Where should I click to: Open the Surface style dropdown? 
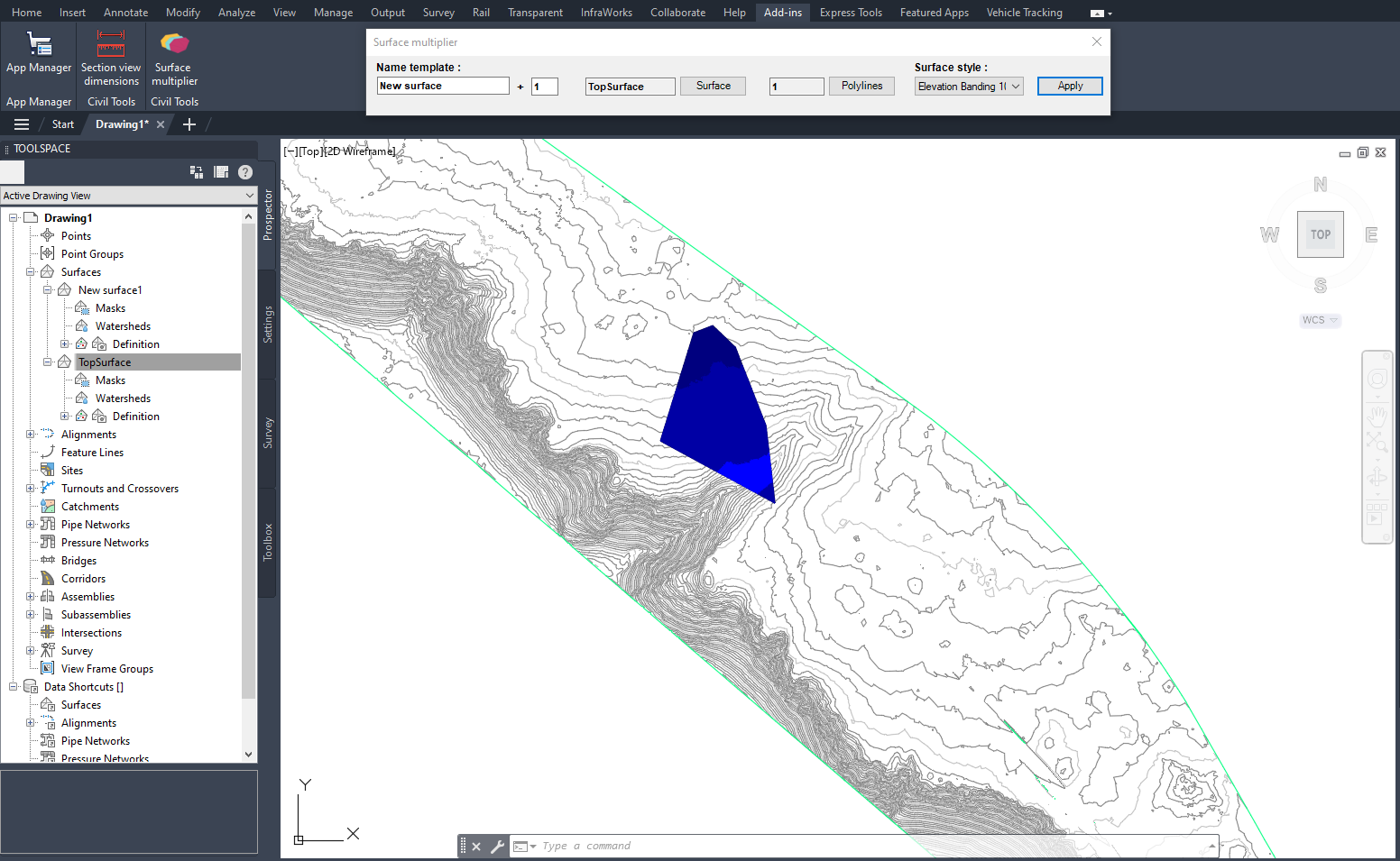tap(969, 87)
